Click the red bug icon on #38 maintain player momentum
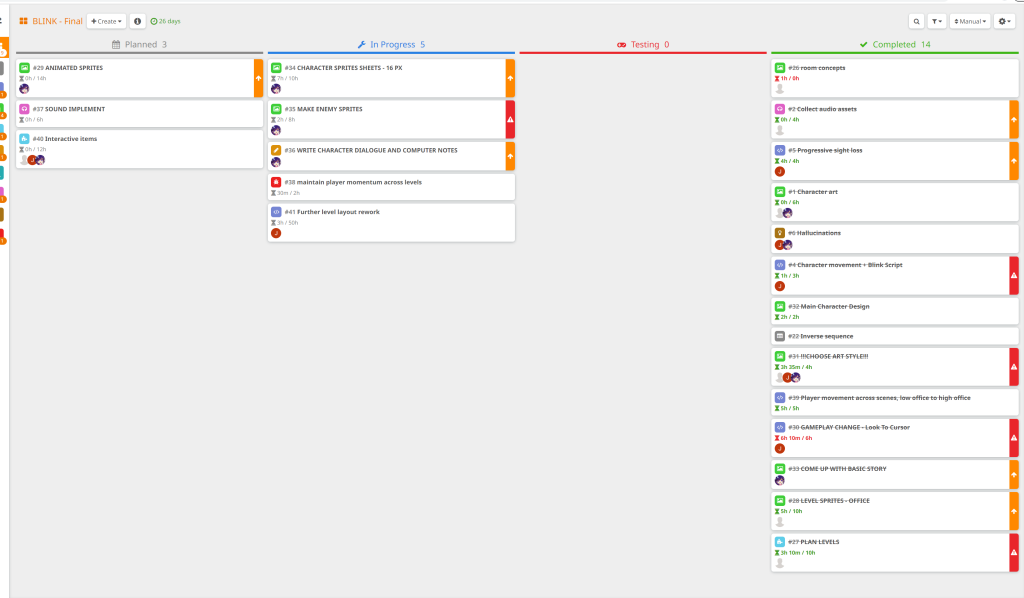This screenshot has height=598, width=1024. pyautogui.click(x=276, y=182)
